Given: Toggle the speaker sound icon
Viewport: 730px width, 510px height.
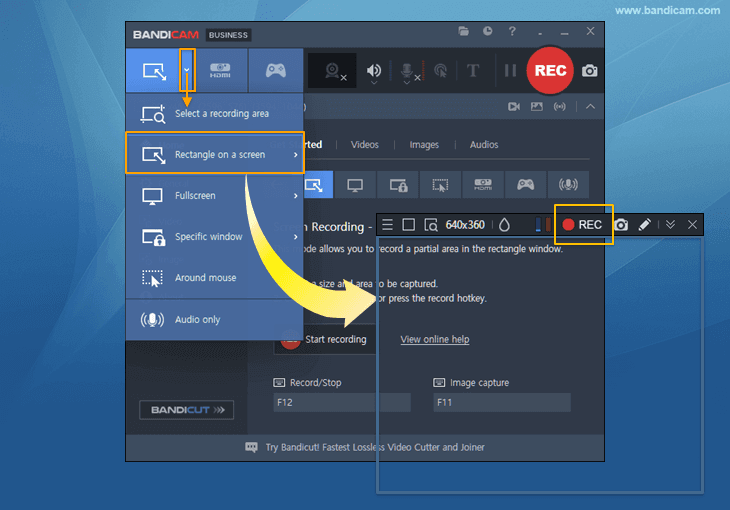Looking at the screenshot, I should (374, 71).
